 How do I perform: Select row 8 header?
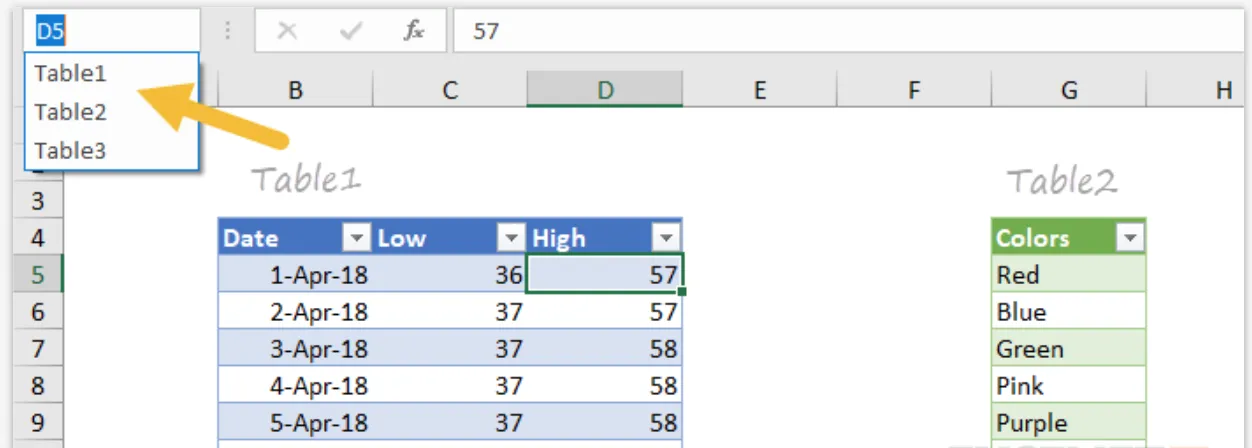(38, 386)
